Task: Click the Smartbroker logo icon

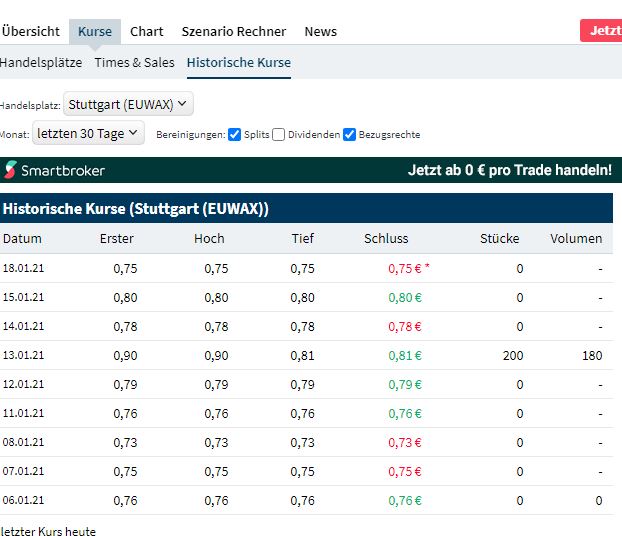Action: (x=11, y=170)
